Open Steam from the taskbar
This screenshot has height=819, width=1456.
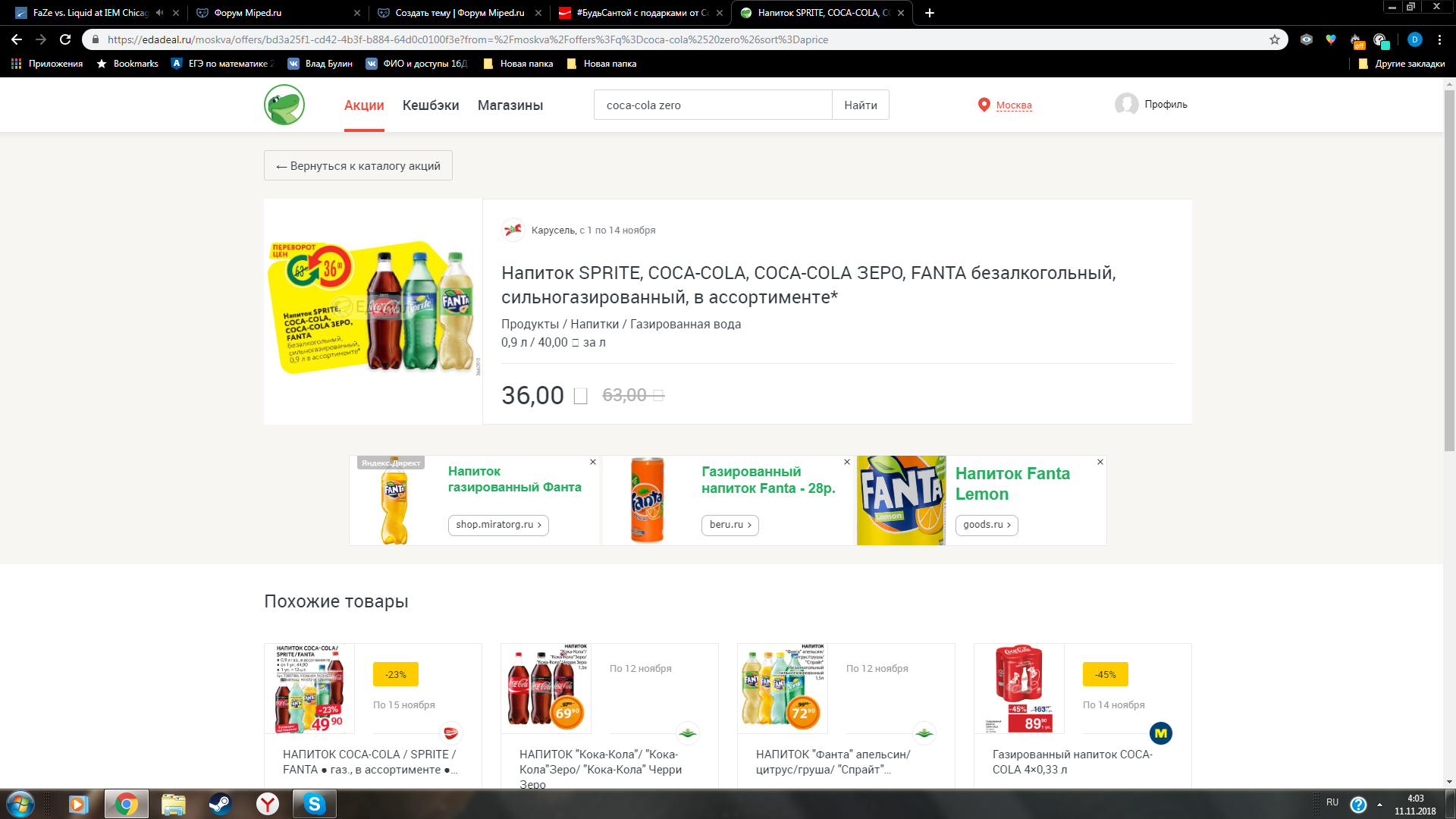pos(220,804)
